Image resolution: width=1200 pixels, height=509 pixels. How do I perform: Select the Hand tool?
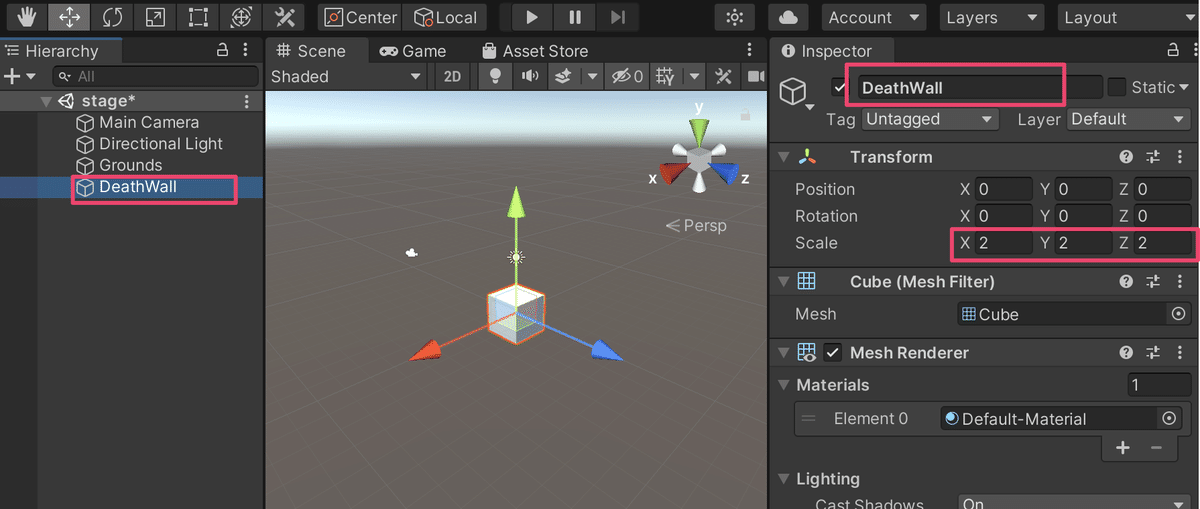(26, 17)
